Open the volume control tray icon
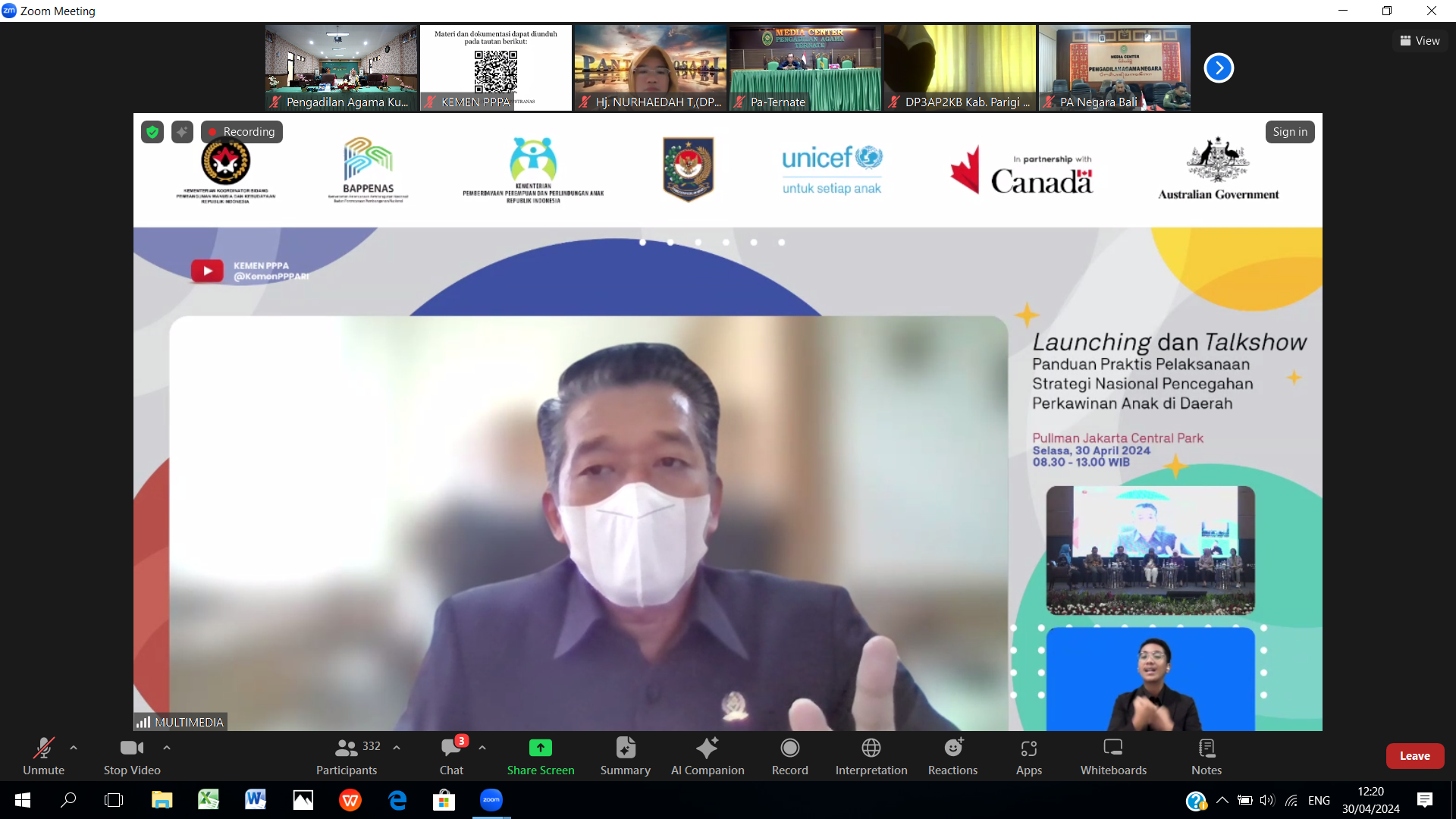Viewport: 1456px width, 819px height. click(x=1267, y=800)
